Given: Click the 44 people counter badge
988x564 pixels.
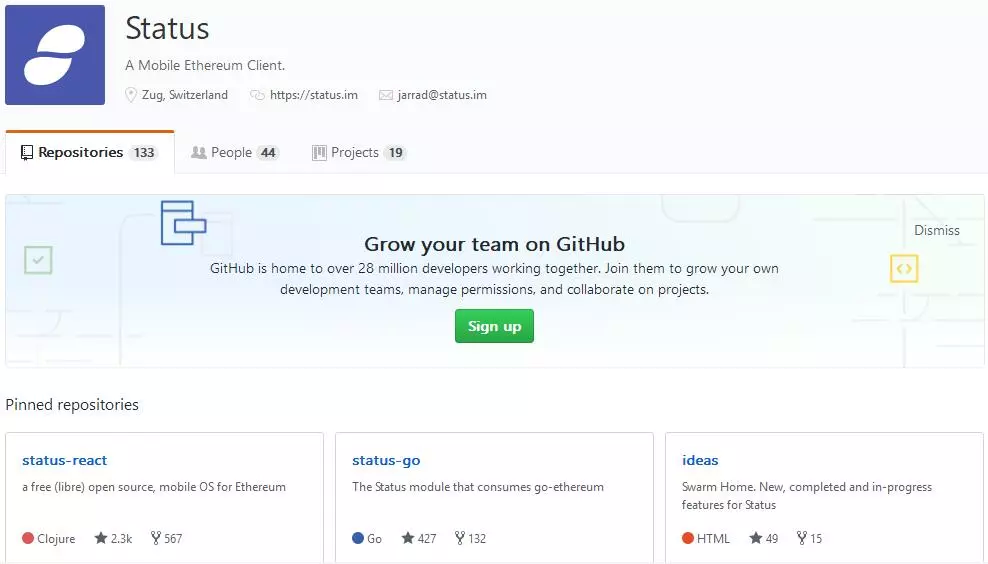Looking at the screenshot, I should [x=268, y=153].
